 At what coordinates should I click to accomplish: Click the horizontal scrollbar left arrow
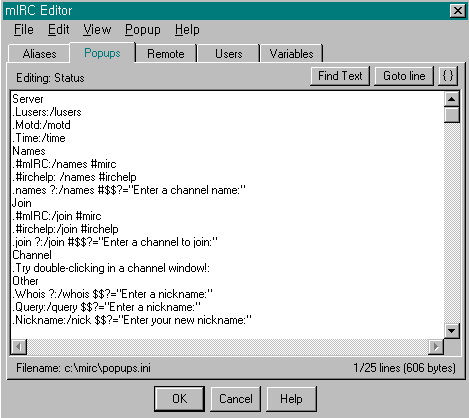[x=19, y=347]
